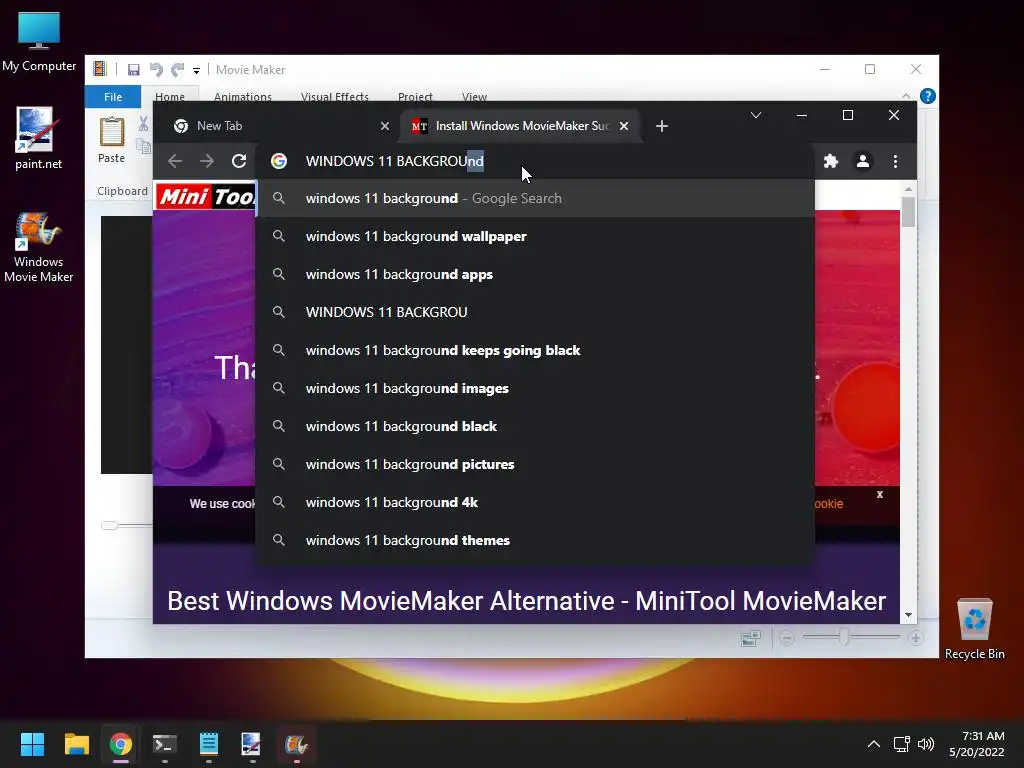This screenshot has width=1024, height=768.
Task: Select the Install Windows MovieMaker tab
Action: tap(520, 126)
